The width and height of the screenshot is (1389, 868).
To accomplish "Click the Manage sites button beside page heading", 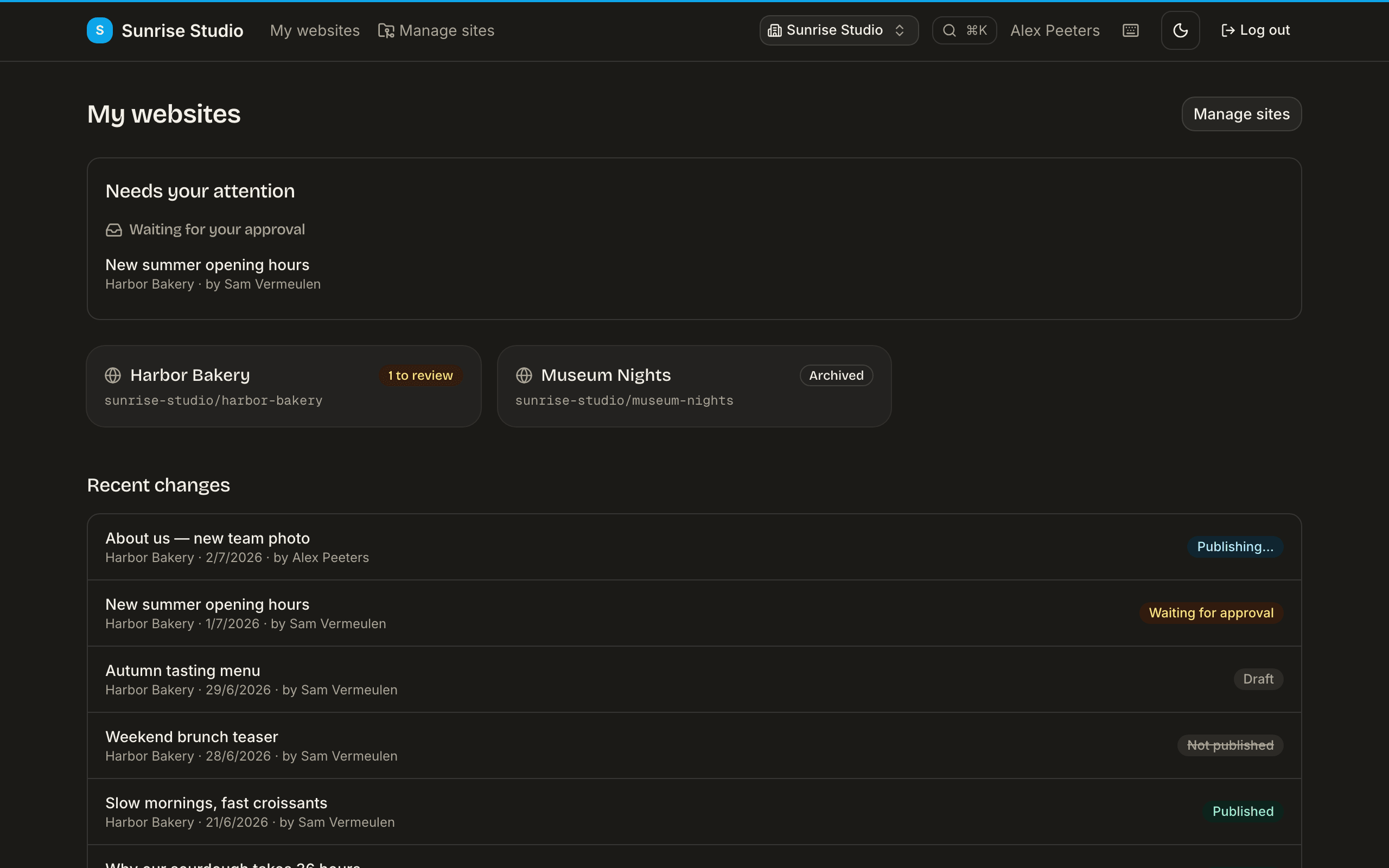I will pyautogui.click(x=1241, y=114).
